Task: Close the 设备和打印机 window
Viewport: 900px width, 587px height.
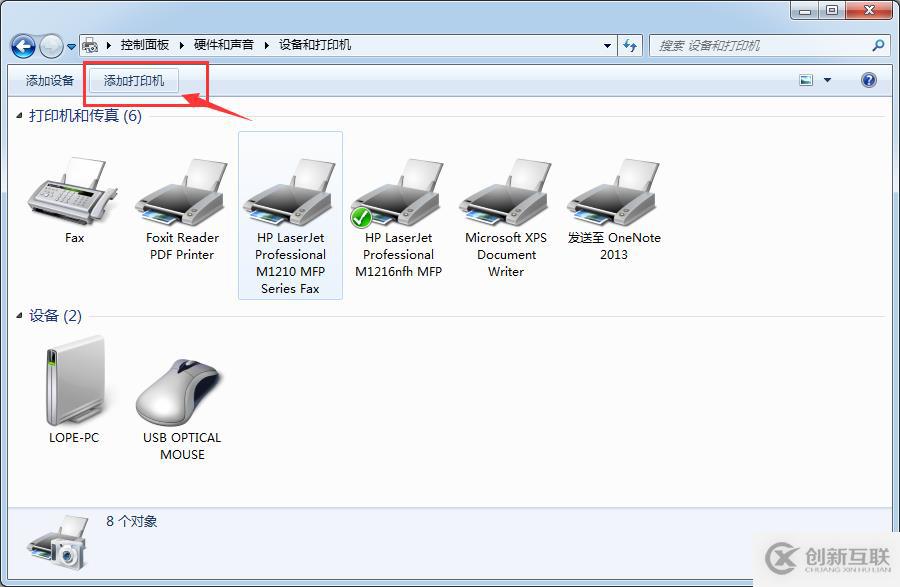Action: (x=869, y=10)
